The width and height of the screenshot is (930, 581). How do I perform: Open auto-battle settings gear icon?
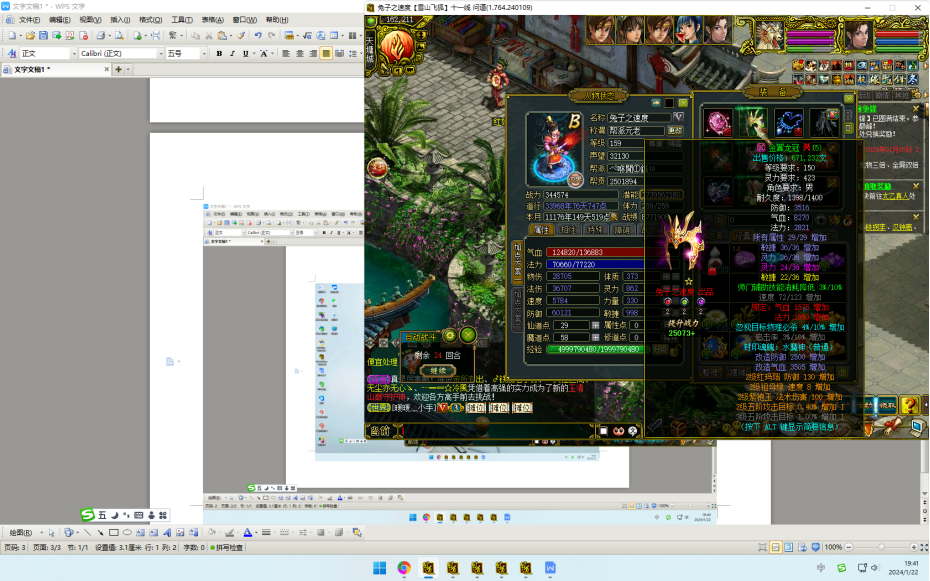(450, 336)
